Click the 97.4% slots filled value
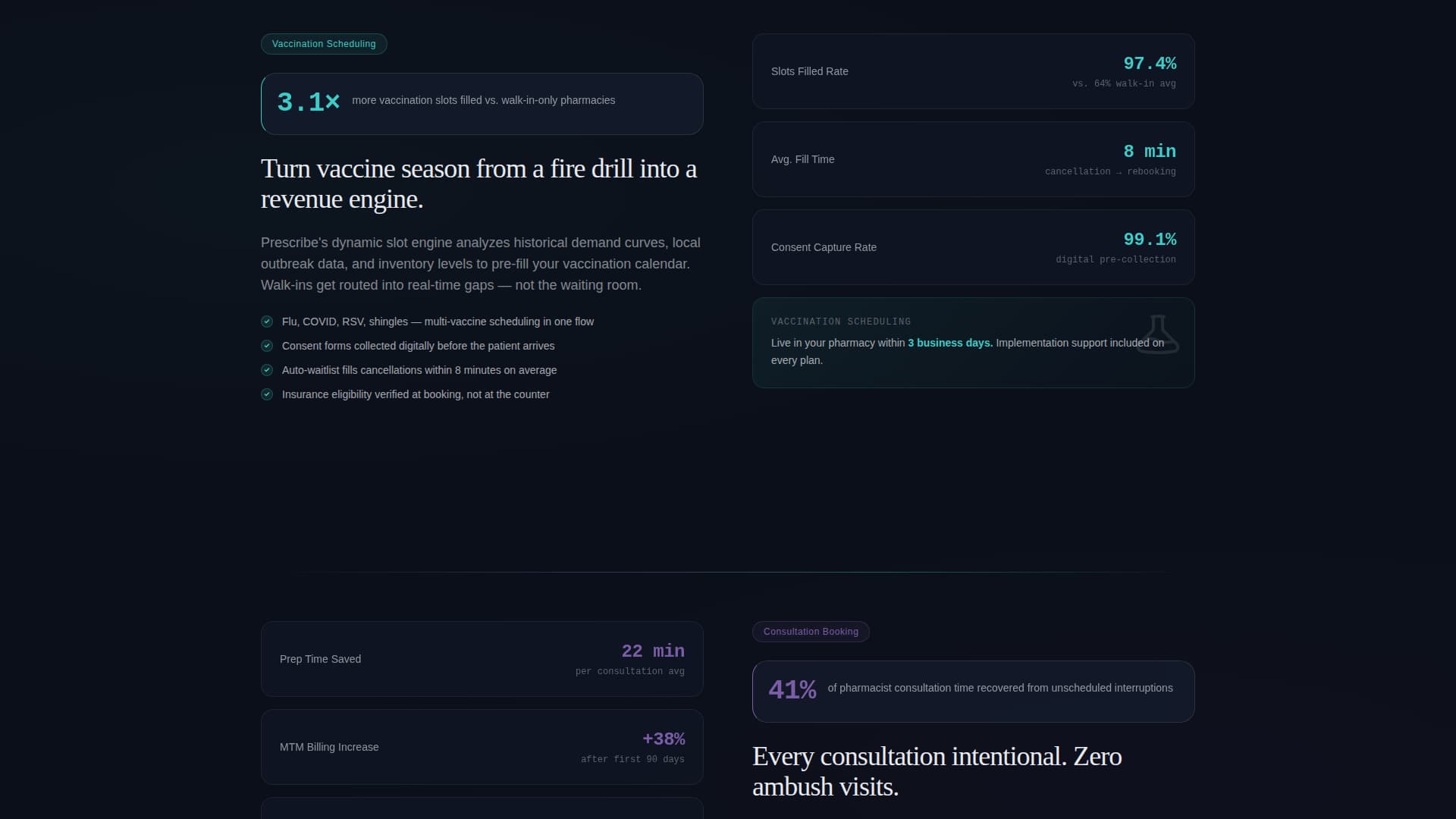Viewport: 1456px width, 819px height. [x=1150, y=64]
